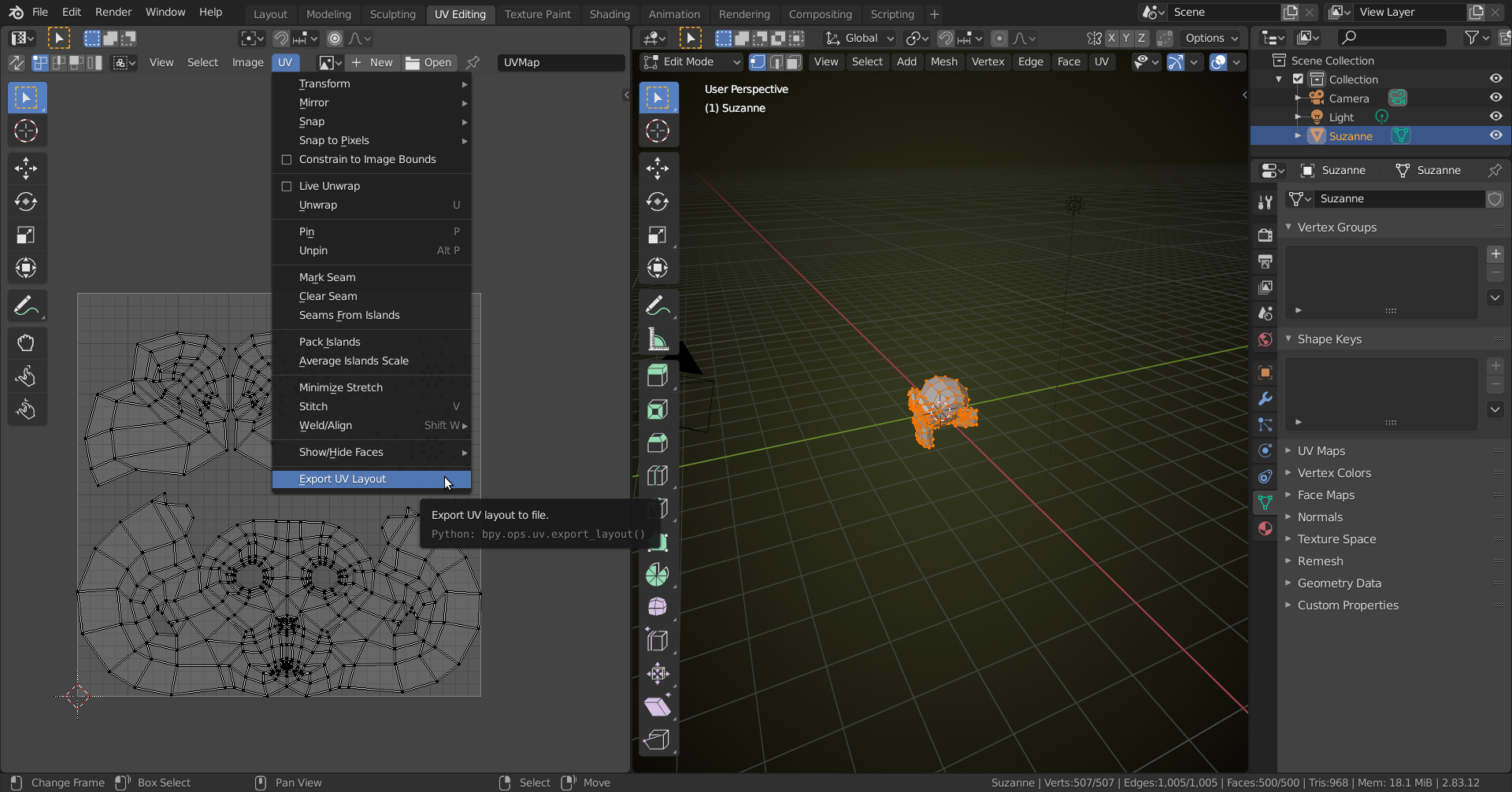Click the outliner filter funnel icon

(1473, 37)
